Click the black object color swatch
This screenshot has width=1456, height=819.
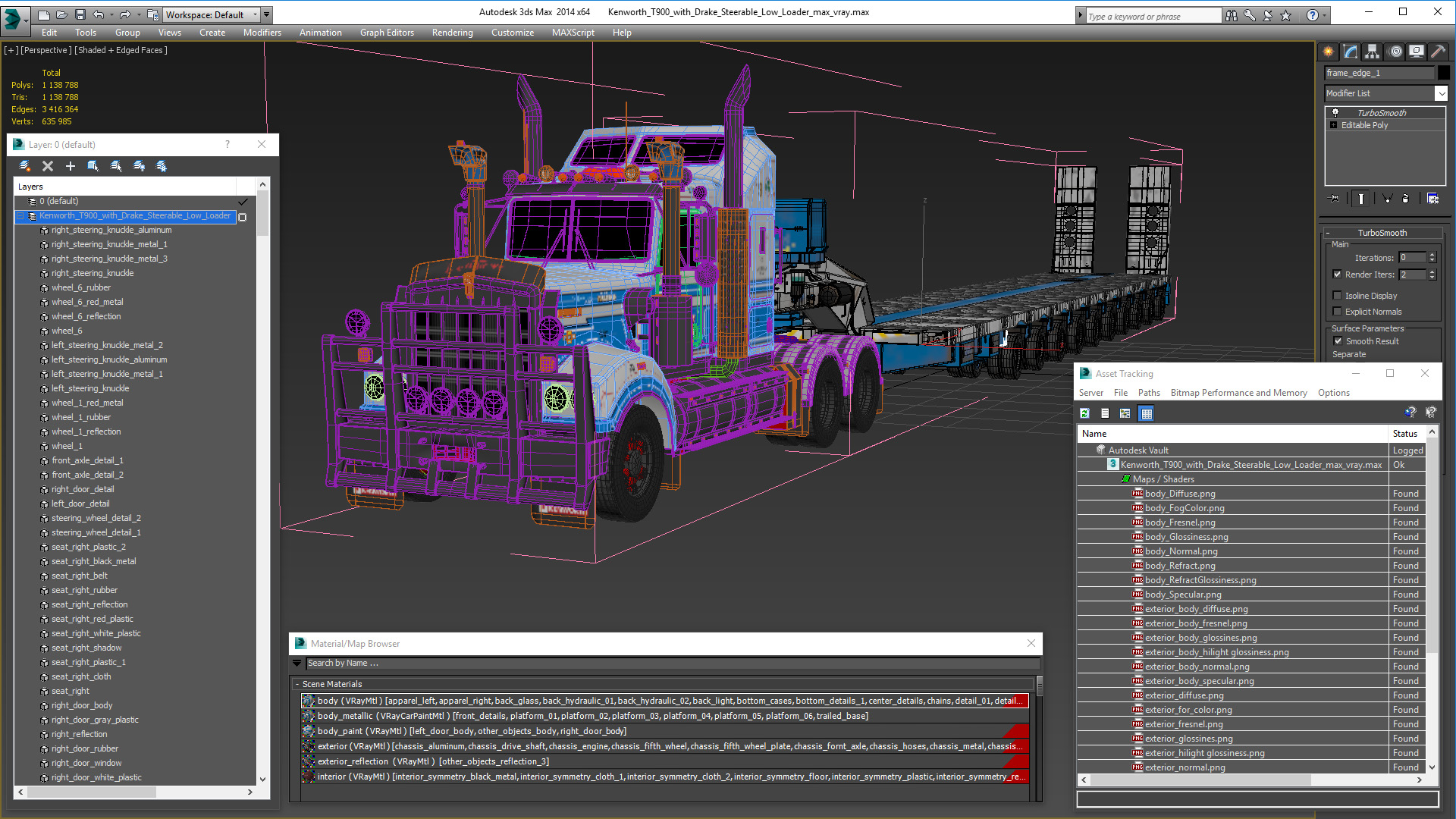click(1443, 73)
